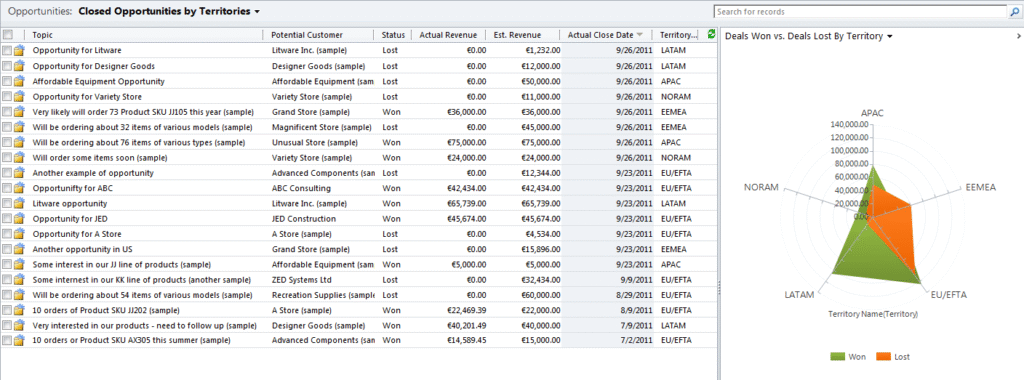Click record icon beside Will order some items soon
Image resolution: width=1024 pixels, height=380 pixels.
19,157
